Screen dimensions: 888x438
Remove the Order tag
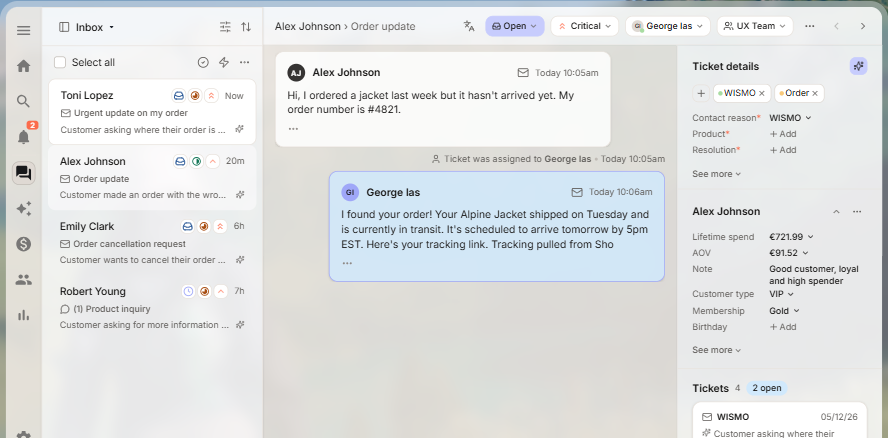pyautogui.click(x=815, y=93)
